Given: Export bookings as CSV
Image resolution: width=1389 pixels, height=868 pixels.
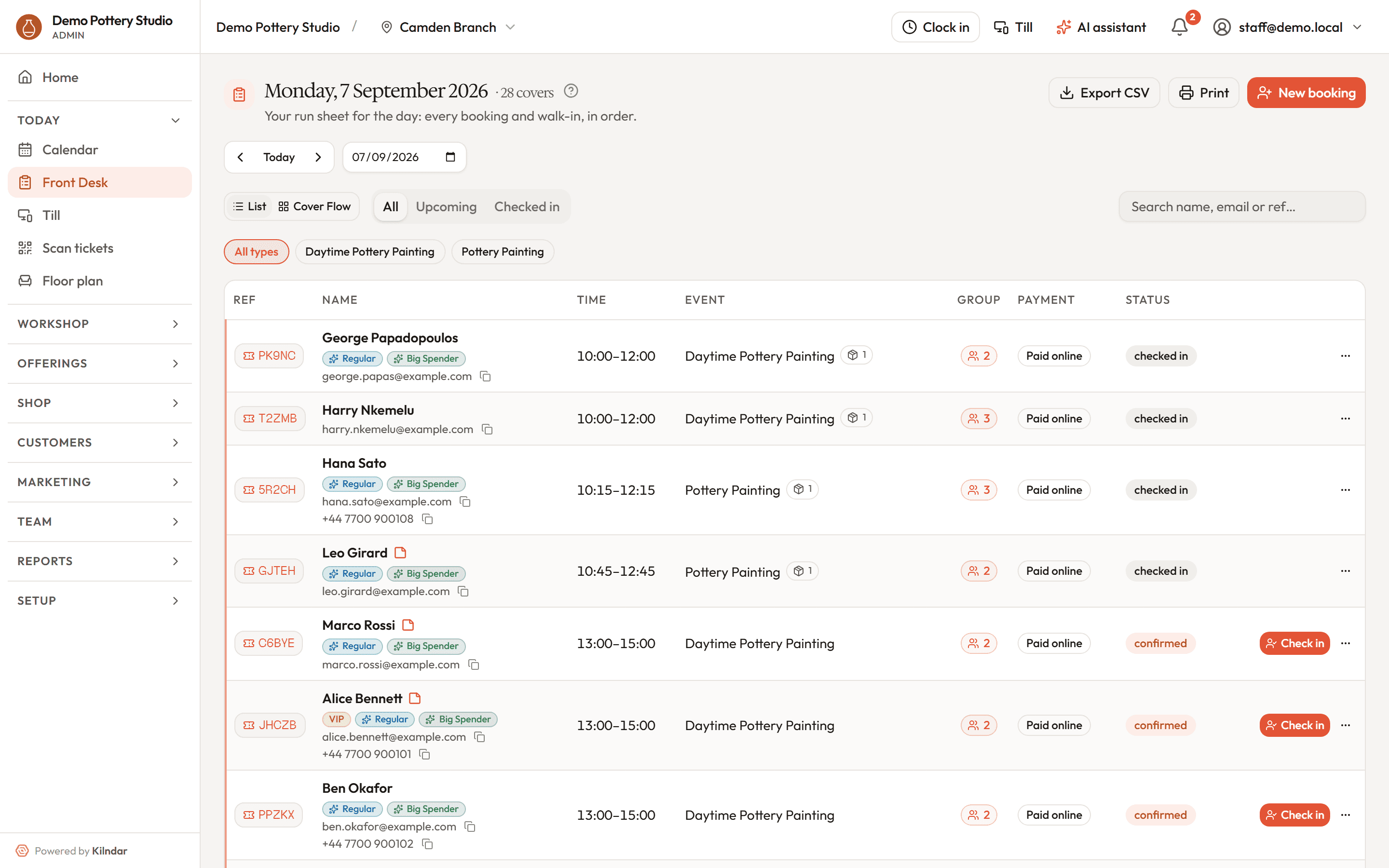Looking at the screenshot, I should [1104, 93].
